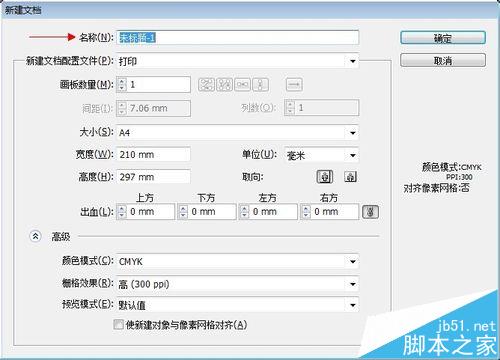Toggle the bleed link chain icon
The image size is (500, 360).
[370, 212]
